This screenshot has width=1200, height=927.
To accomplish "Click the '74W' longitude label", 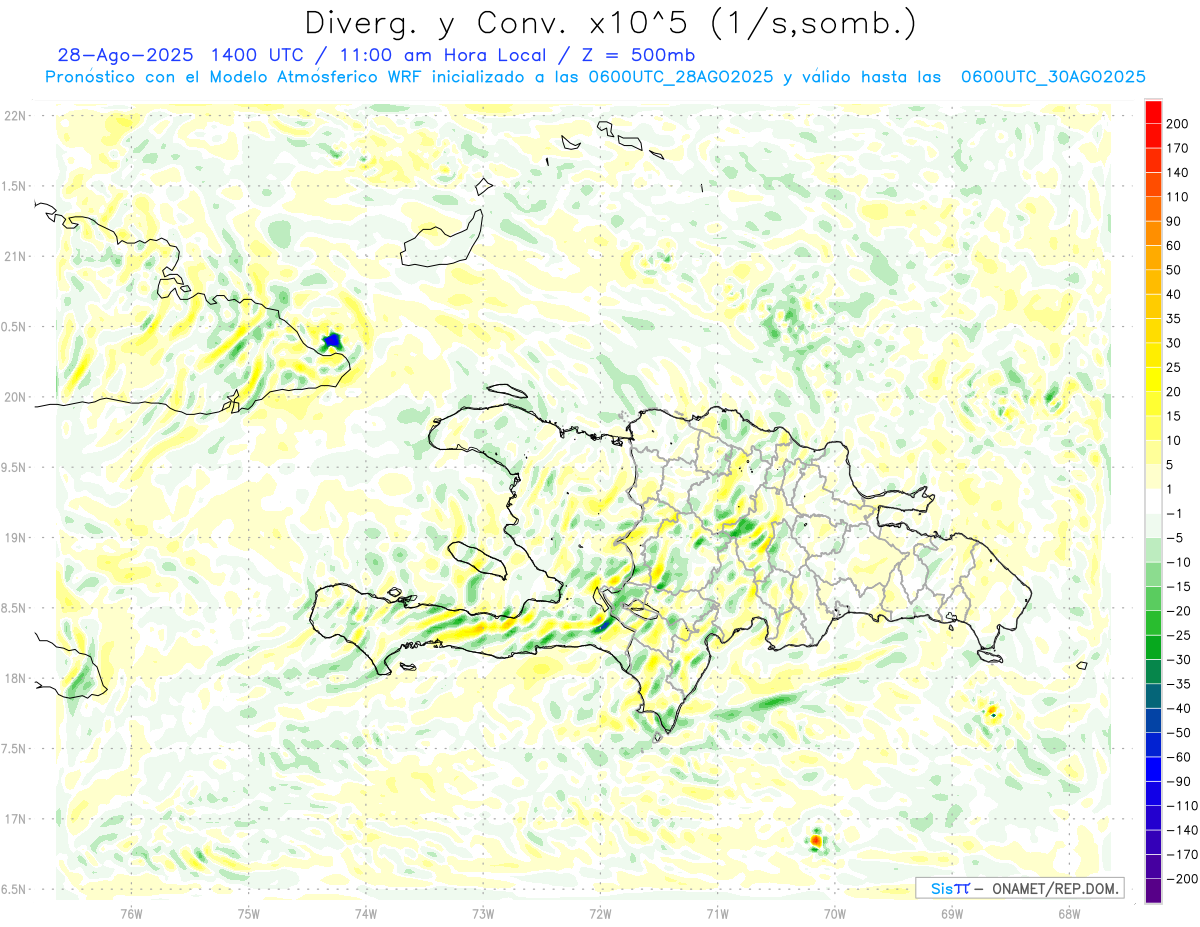I will (366, 913).
